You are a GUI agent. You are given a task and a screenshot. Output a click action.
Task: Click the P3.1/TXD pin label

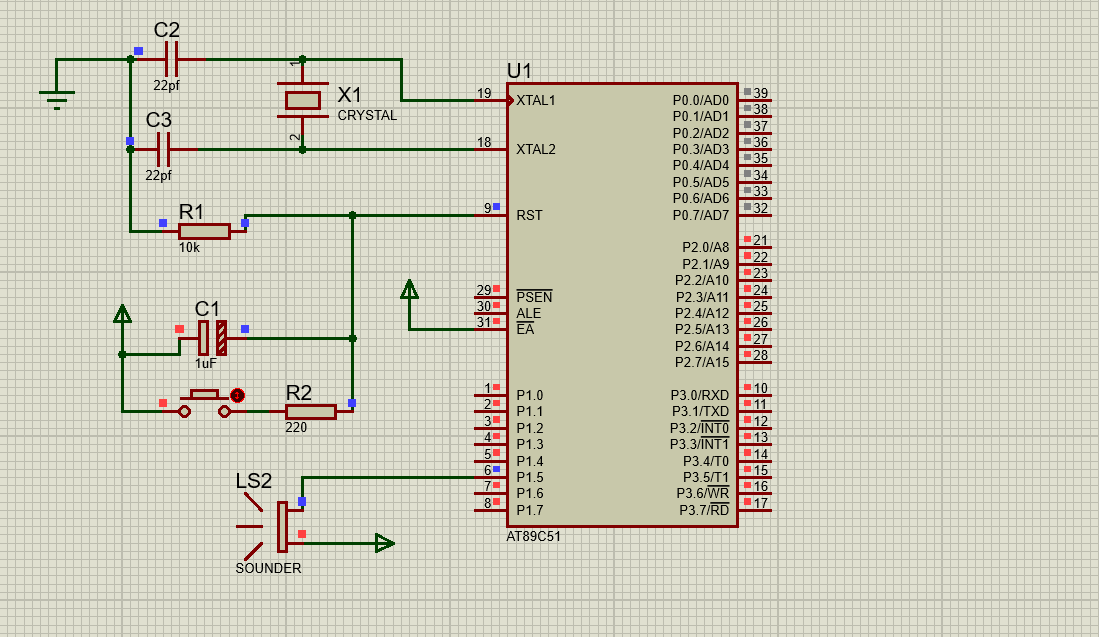[x=700, y=411]
